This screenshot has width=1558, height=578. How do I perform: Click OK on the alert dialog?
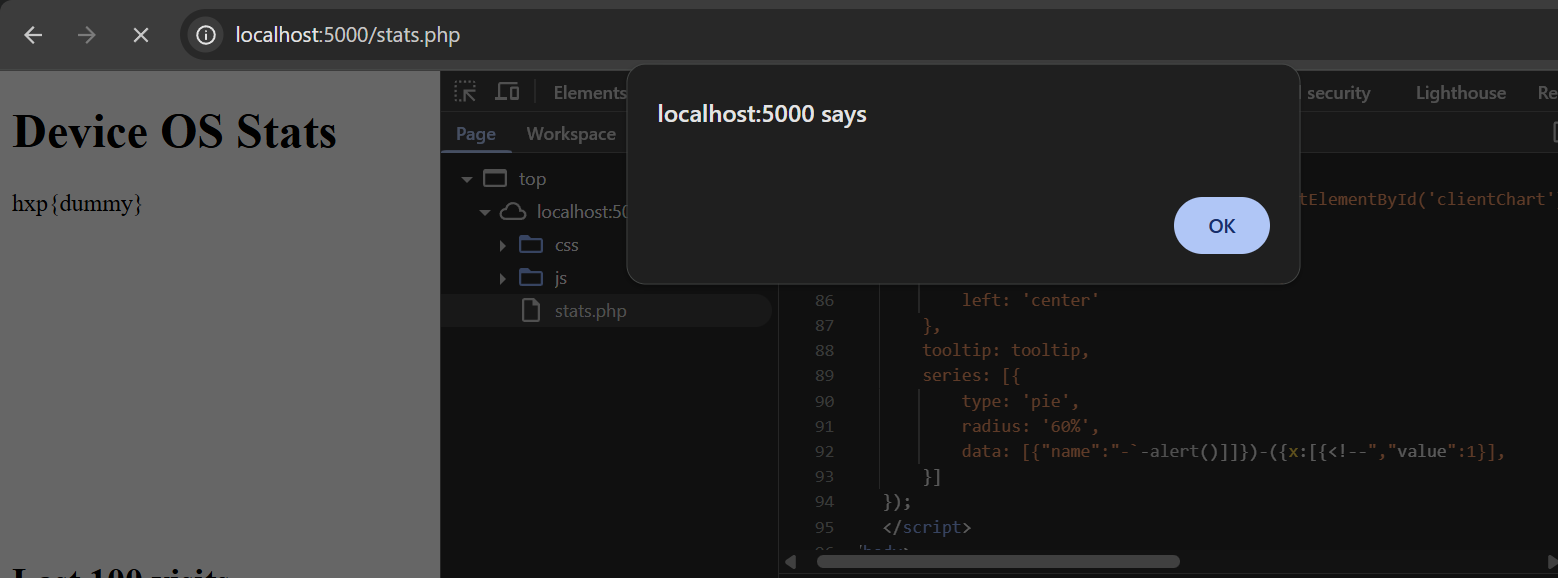click(1221, 225)
